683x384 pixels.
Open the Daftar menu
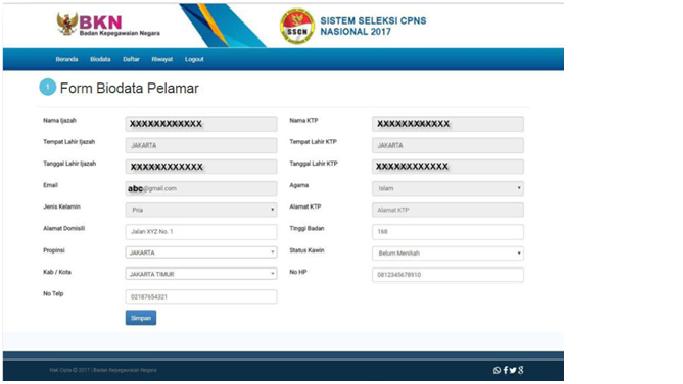pyautogui.click(x=131, y=59)
